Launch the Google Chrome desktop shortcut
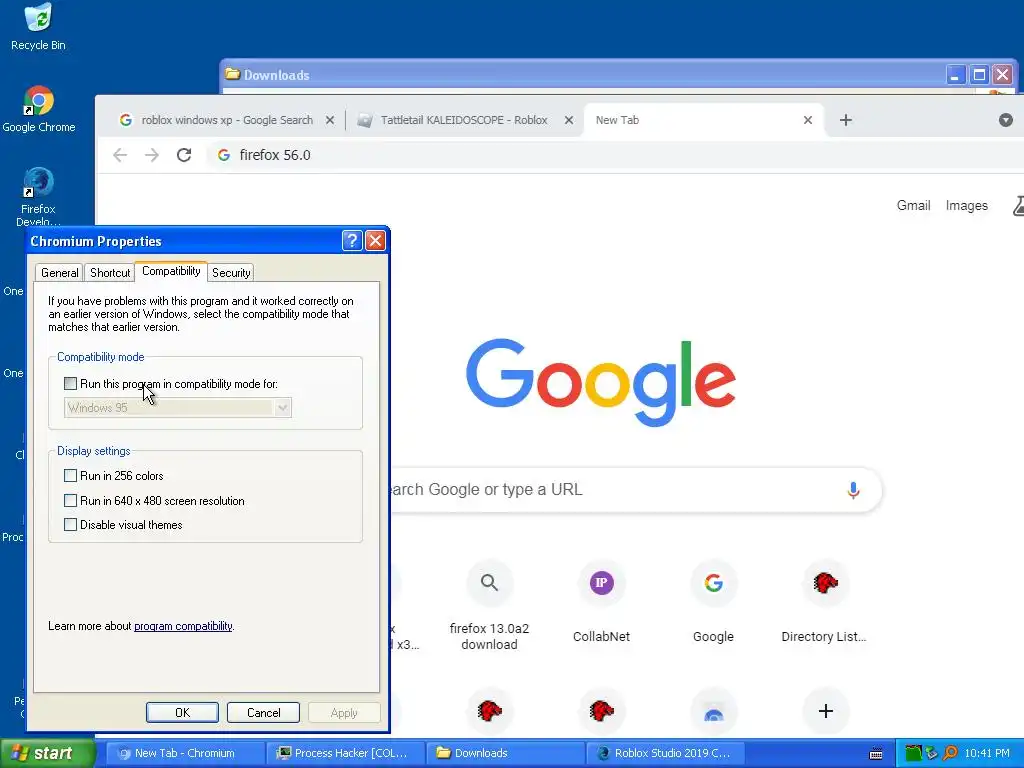The height and width of the screenshot is (768, 1024). 39,109
